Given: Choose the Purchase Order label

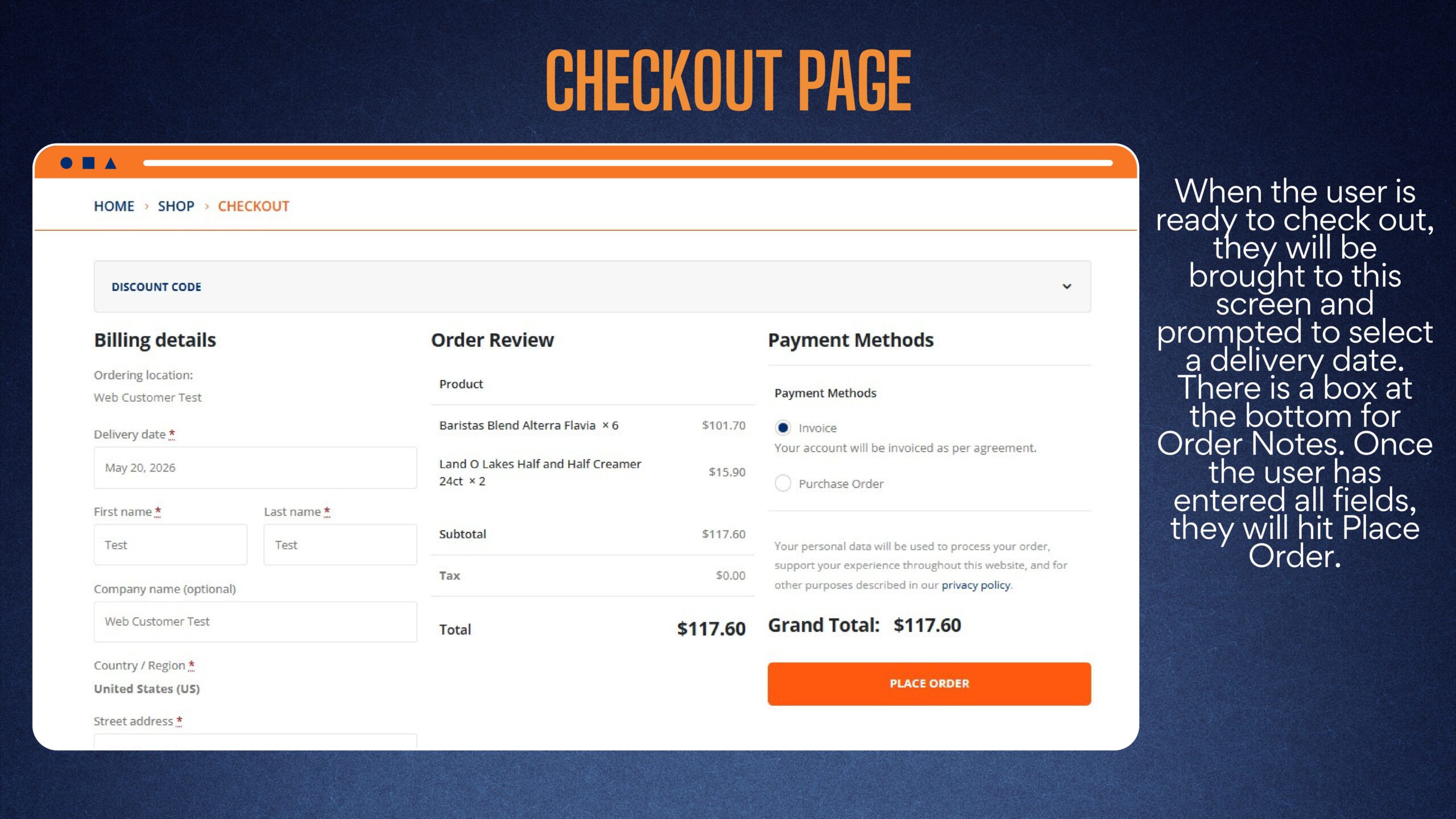Looking at the screenshot, I should (x=841, y=484).
